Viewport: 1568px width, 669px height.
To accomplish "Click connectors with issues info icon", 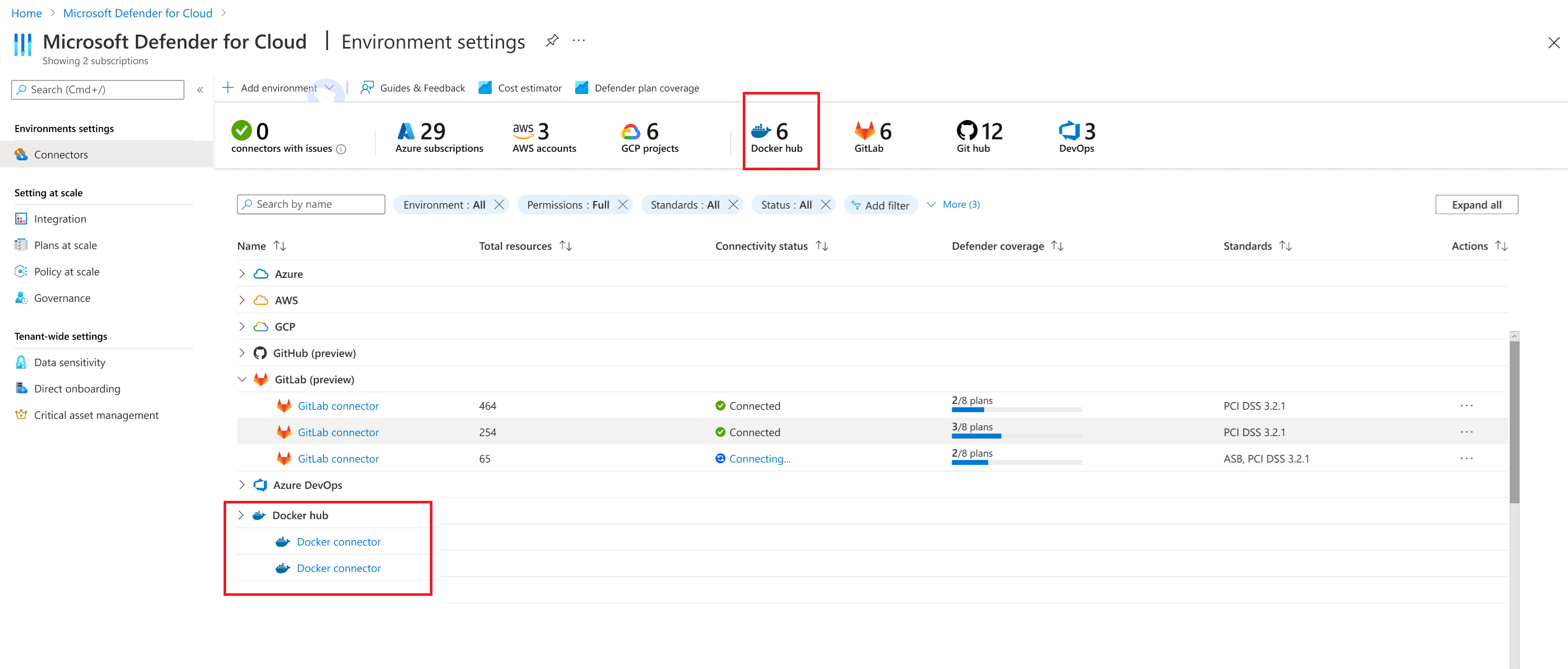I will coord(342,149).
